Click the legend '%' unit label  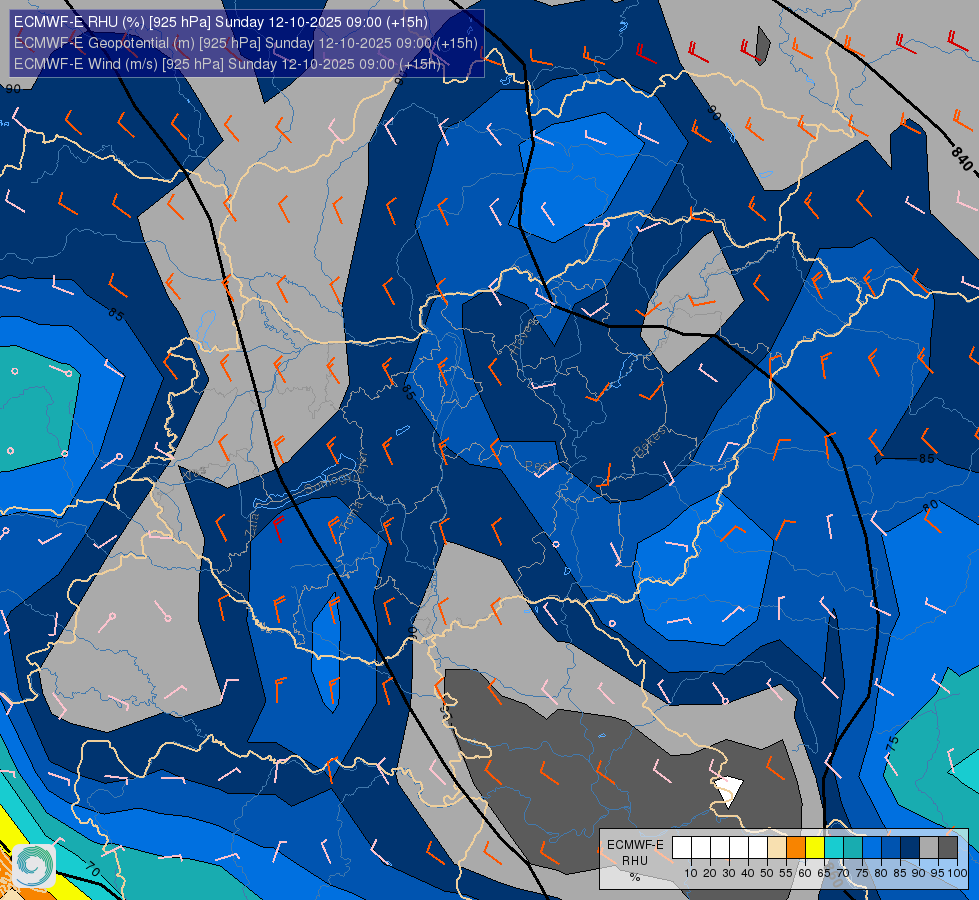(635, 877)
